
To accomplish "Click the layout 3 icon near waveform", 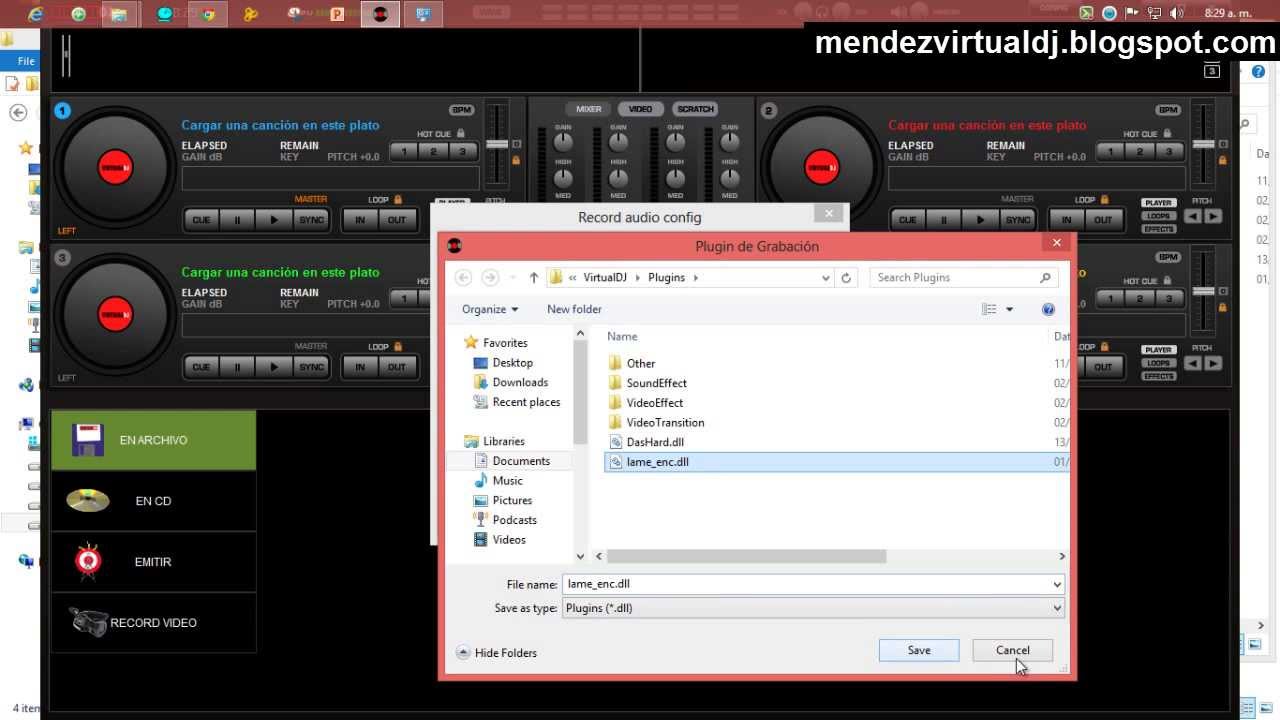I will [x=1211, y=70].
